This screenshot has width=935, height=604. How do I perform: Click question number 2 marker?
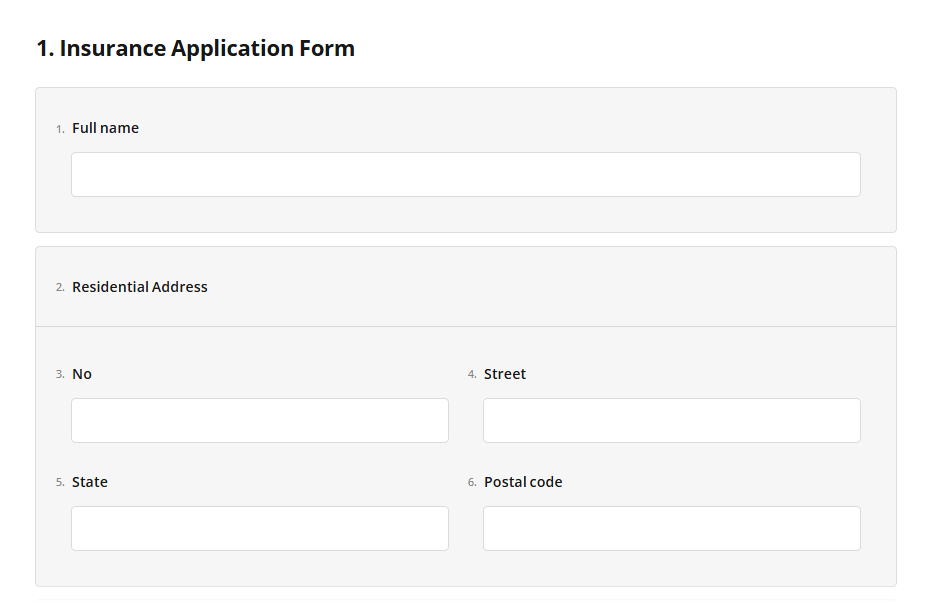click(59, 288)
